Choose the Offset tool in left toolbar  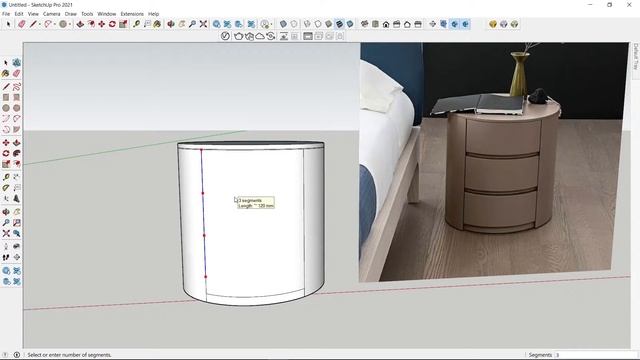click(17, 164)
